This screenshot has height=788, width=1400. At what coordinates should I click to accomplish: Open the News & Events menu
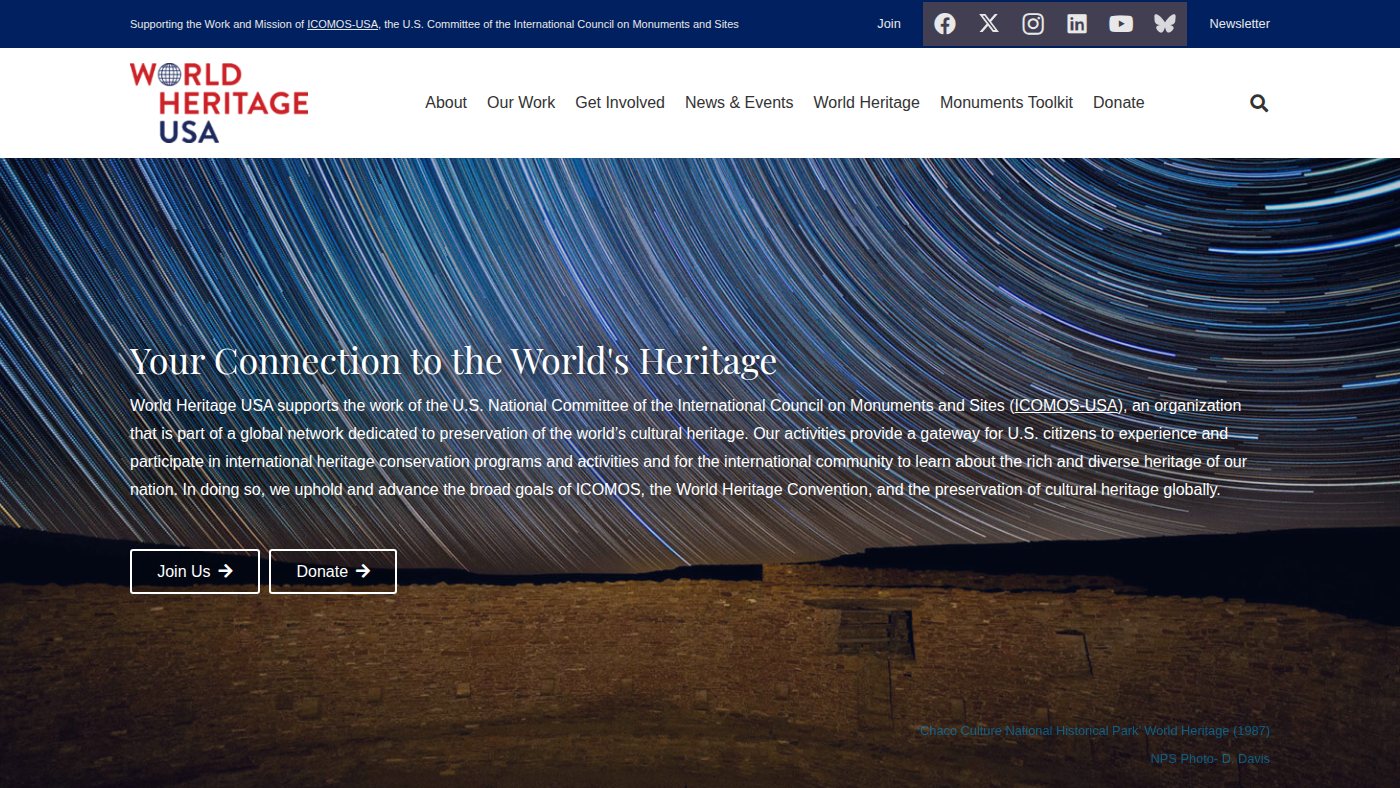pos(739,102)
